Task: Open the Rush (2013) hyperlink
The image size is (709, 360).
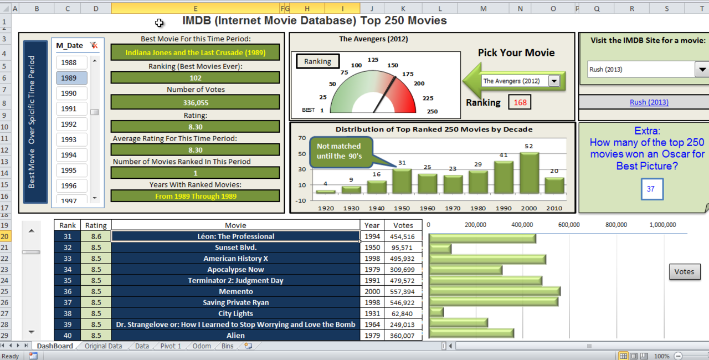Action: (649, 102)
